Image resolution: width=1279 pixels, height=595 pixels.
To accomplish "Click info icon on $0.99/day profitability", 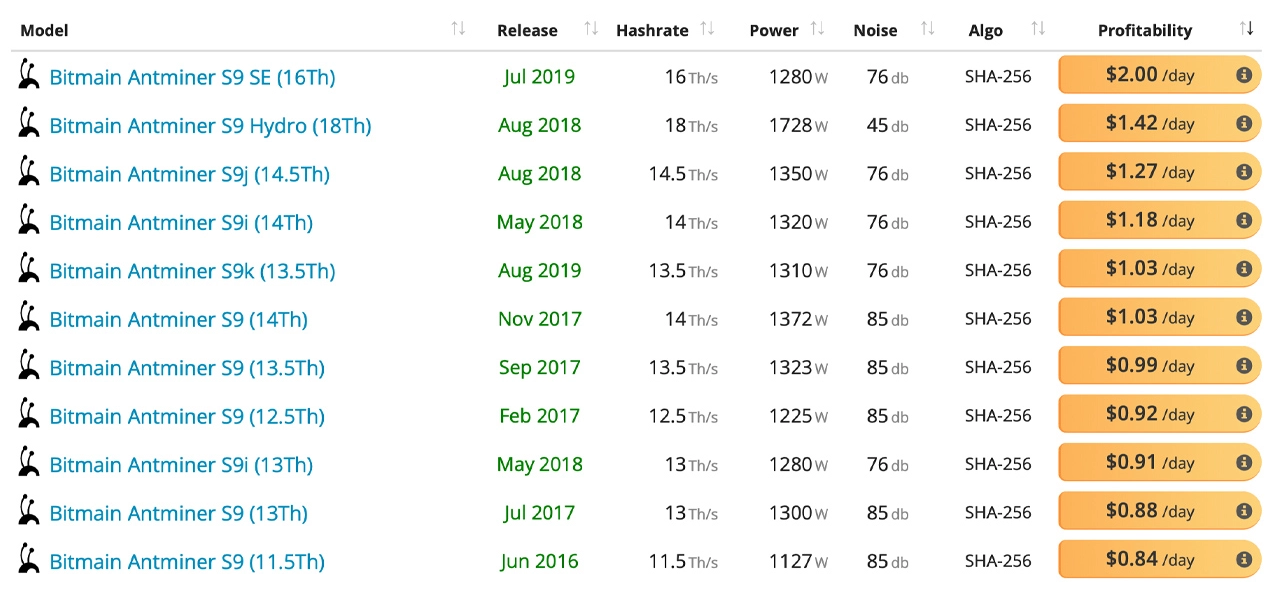I will 1244,366.
